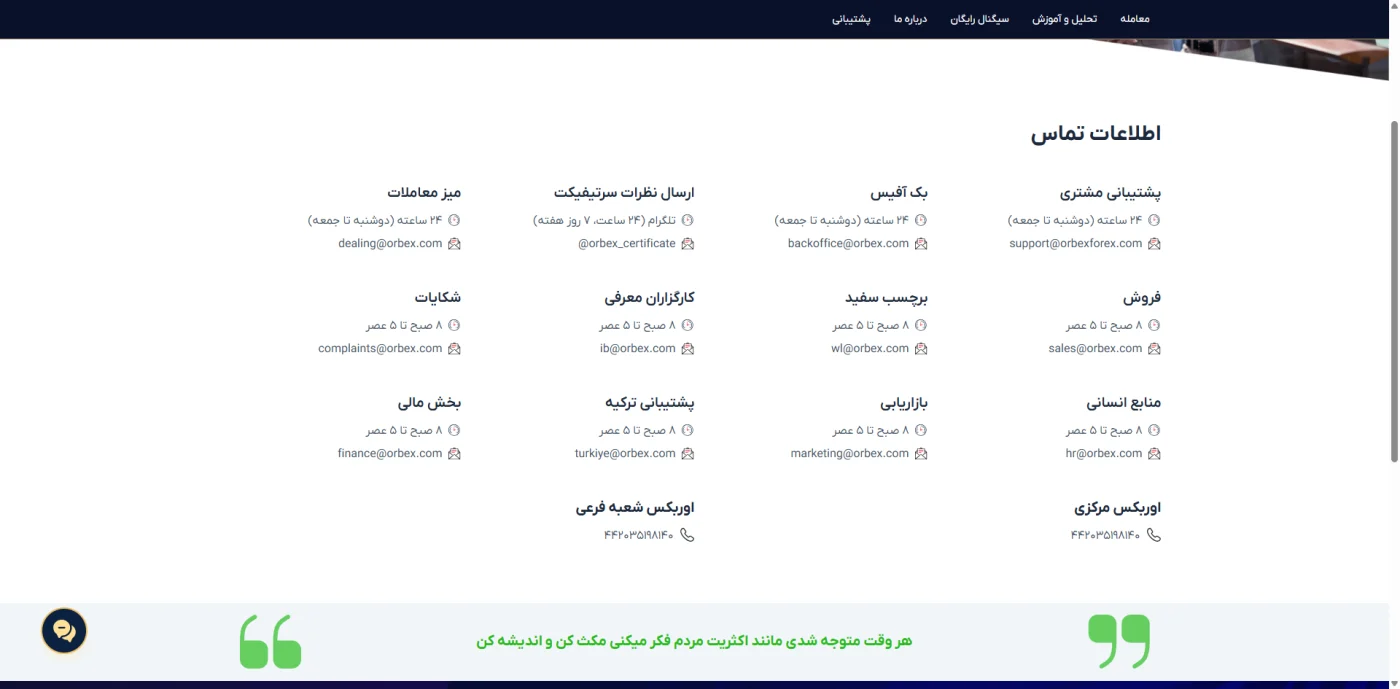Open the تحلیل و آموزش menu

click(1065, 19)
